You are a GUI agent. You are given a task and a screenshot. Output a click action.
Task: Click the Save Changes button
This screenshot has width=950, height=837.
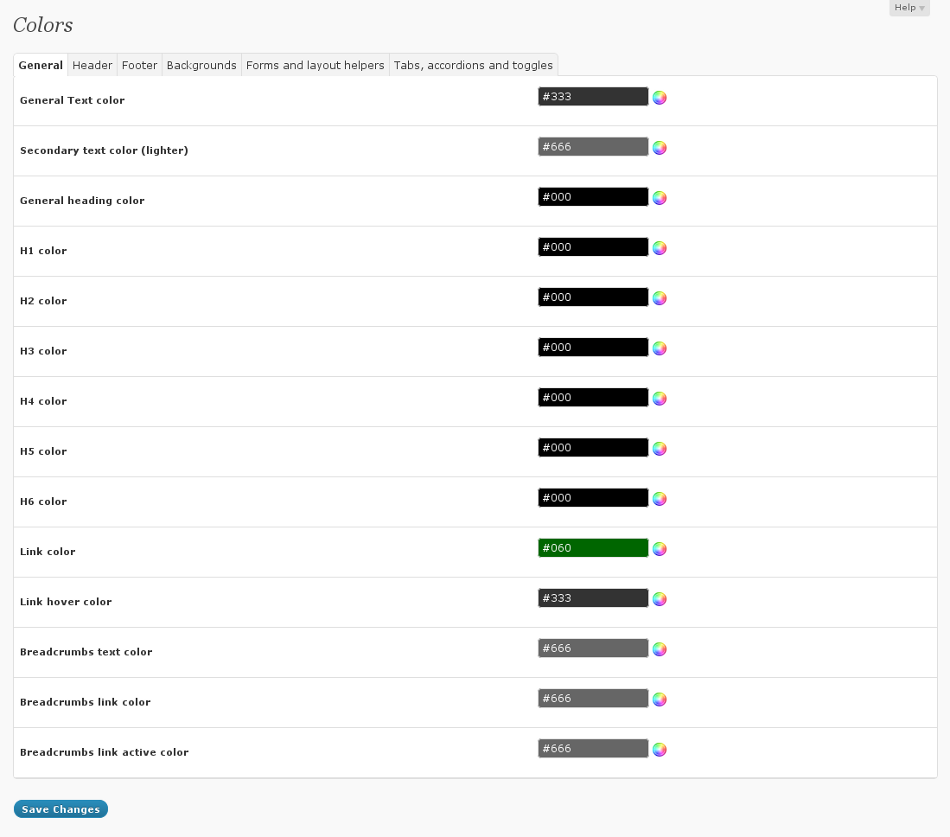pos(61,809)
